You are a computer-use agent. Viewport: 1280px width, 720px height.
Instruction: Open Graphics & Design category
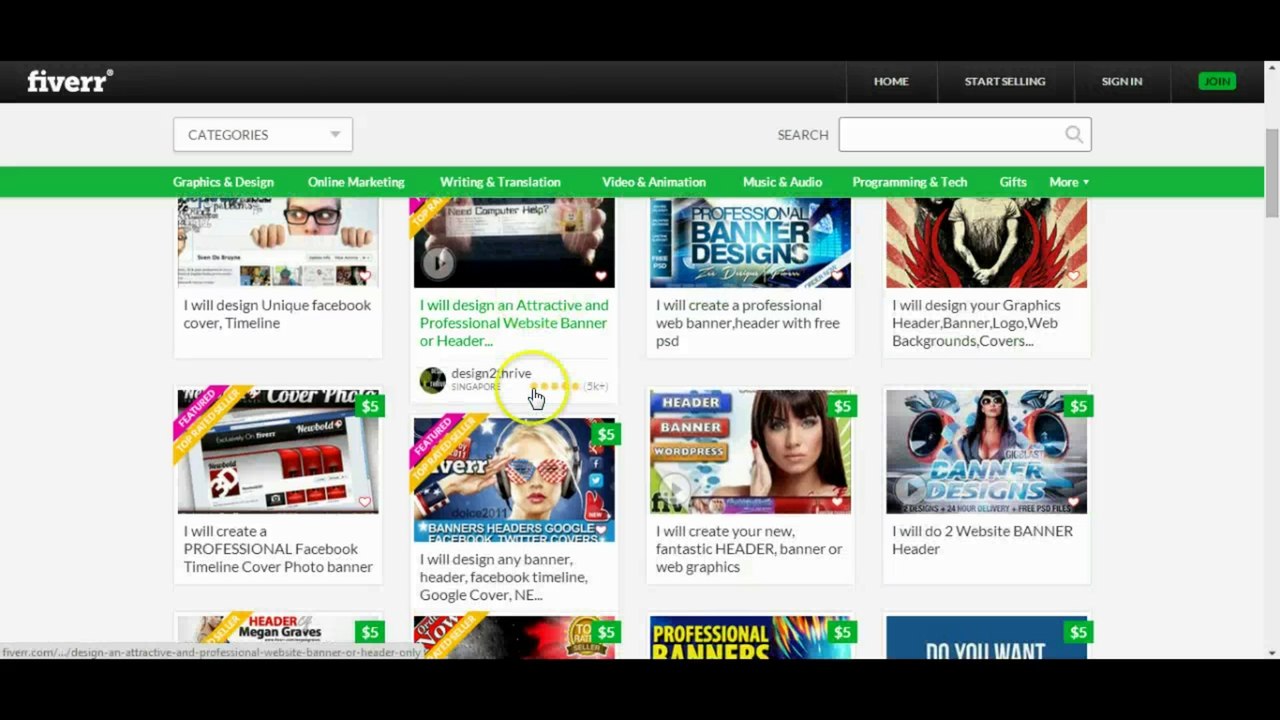click(223, 182)
